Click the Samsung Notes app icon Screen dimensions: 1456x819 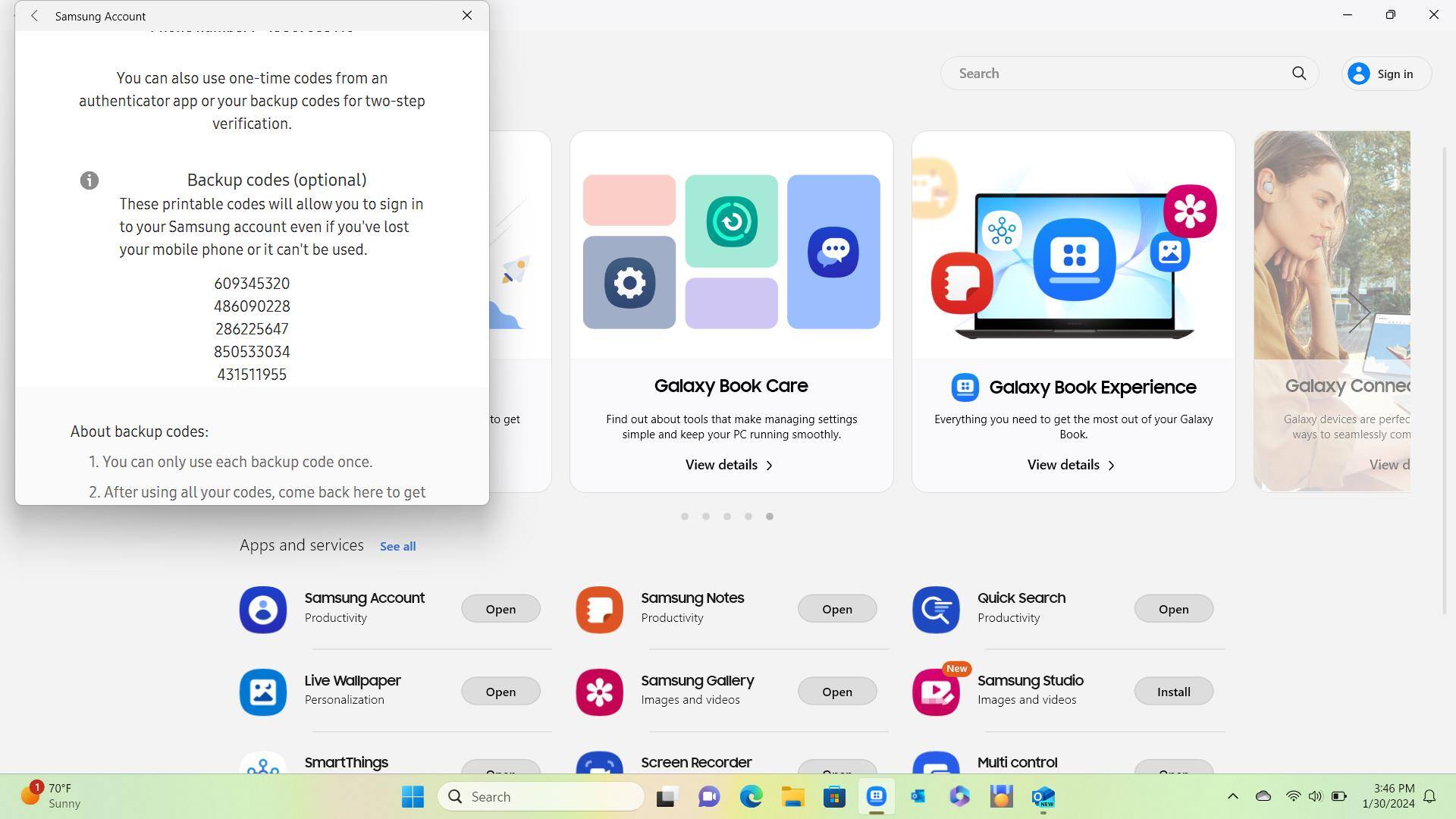(x=599, y=610)
